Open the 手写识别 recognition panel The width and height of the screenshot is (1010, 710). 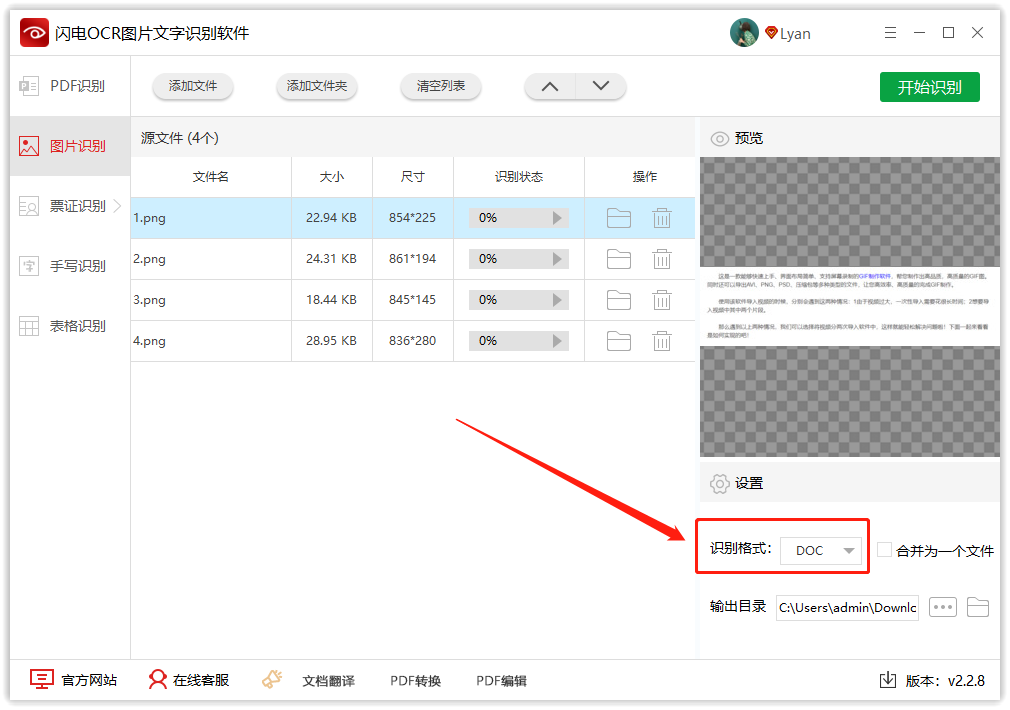tap(66, 265)
